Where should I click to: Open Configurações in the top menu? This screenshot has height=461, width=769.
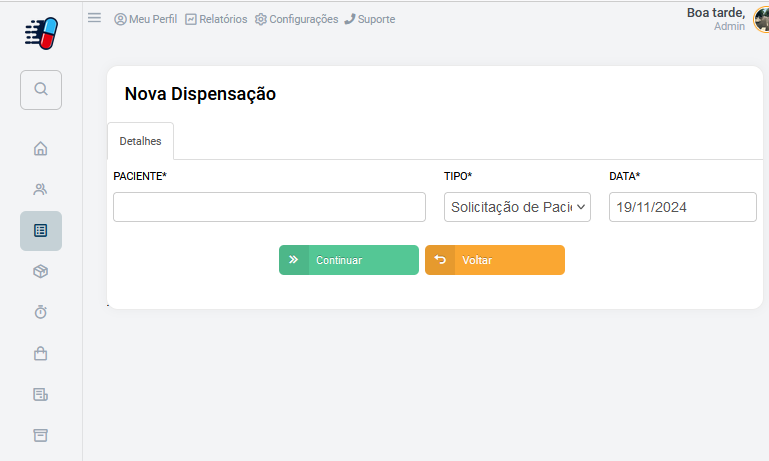[x=297, y=19]
